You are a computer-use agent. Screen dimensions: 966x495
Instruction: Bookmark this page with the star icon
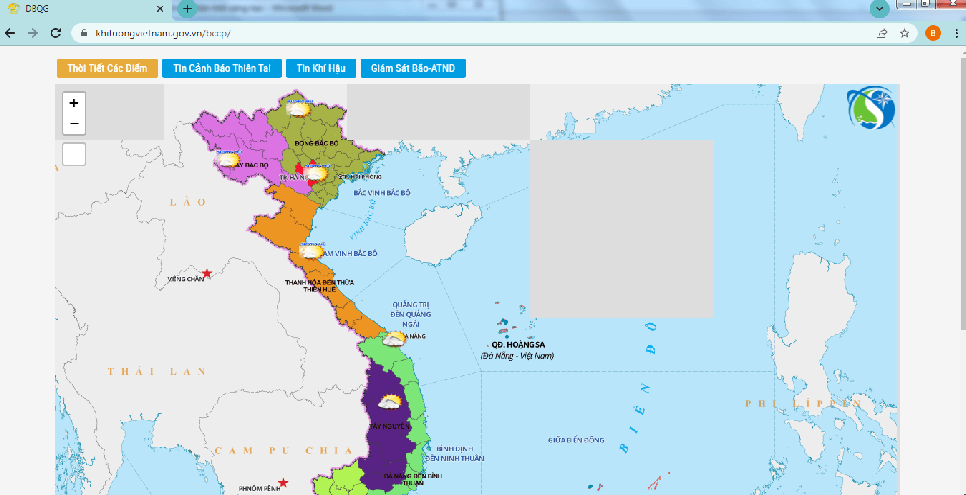pyautogui.click(x=904, y=33)
